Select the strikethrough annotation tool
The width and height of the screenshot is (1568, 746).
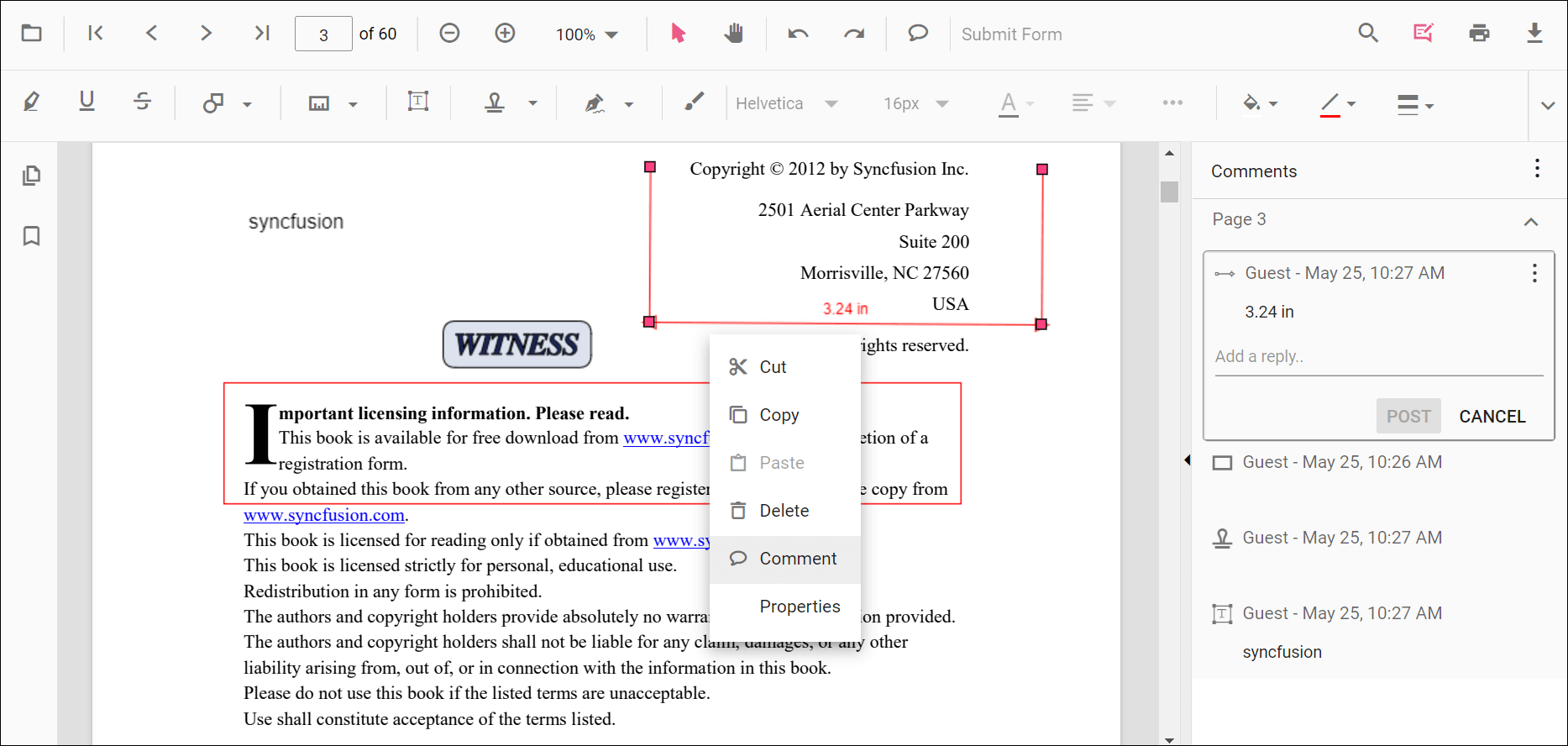(x=142, y=102)
